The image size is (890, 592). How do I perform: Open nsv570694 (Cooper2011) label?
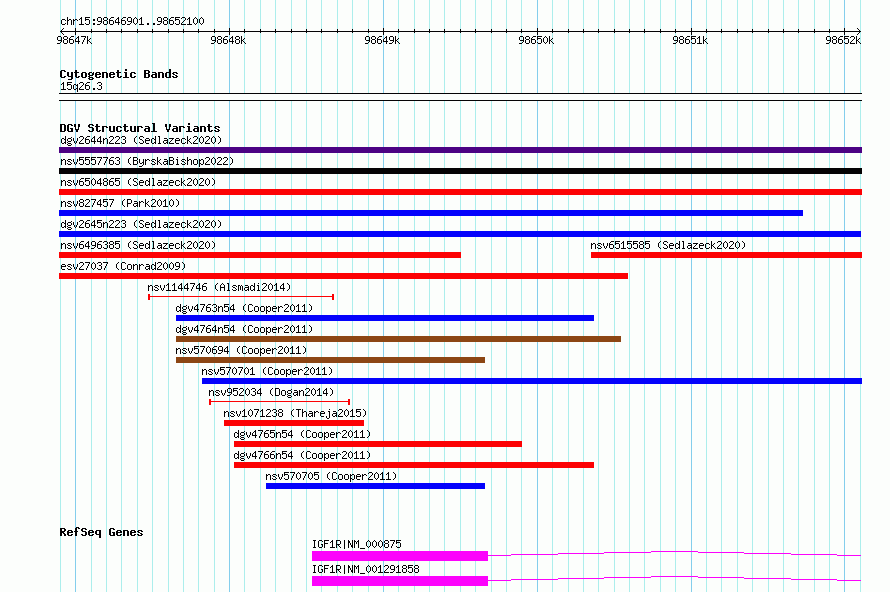tap(241, 350)
